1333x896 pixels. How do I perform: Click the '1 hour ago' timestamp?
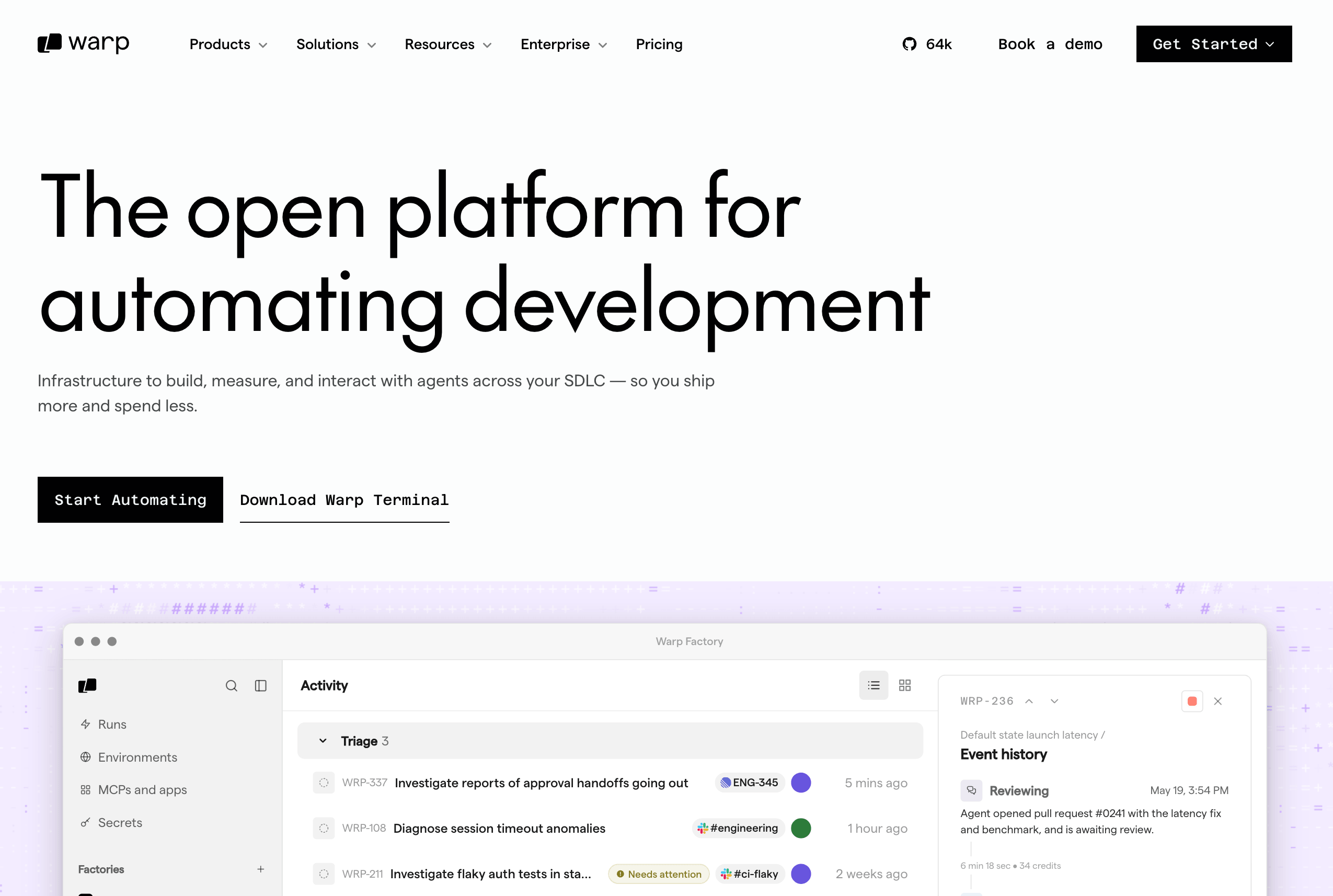click(877, 828)
